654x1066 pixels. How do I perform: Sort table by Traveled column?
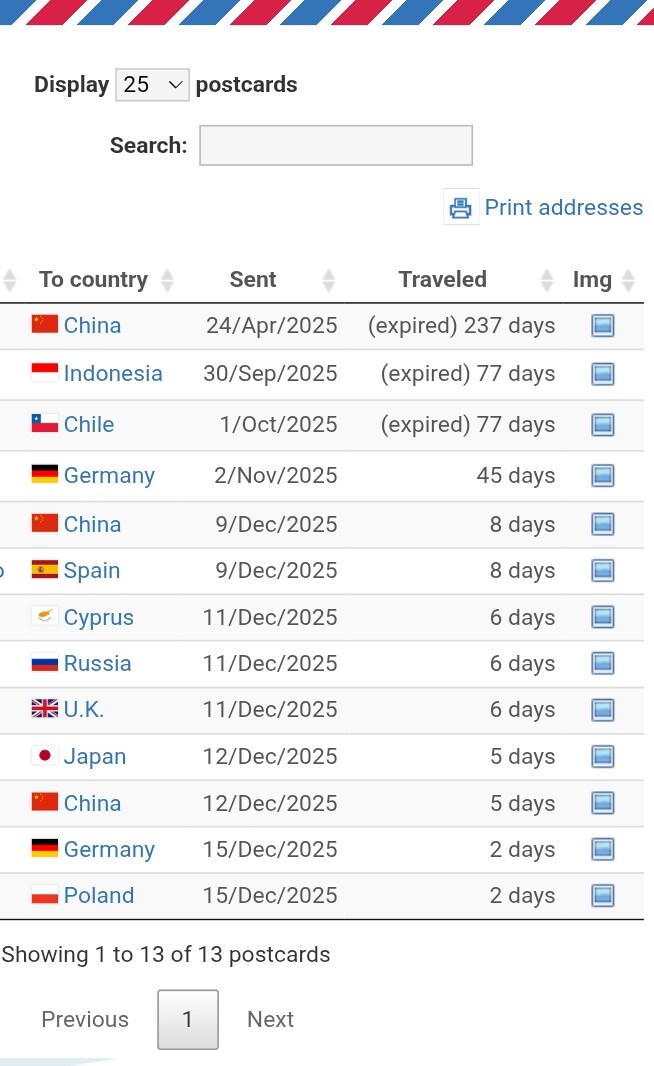443,280
